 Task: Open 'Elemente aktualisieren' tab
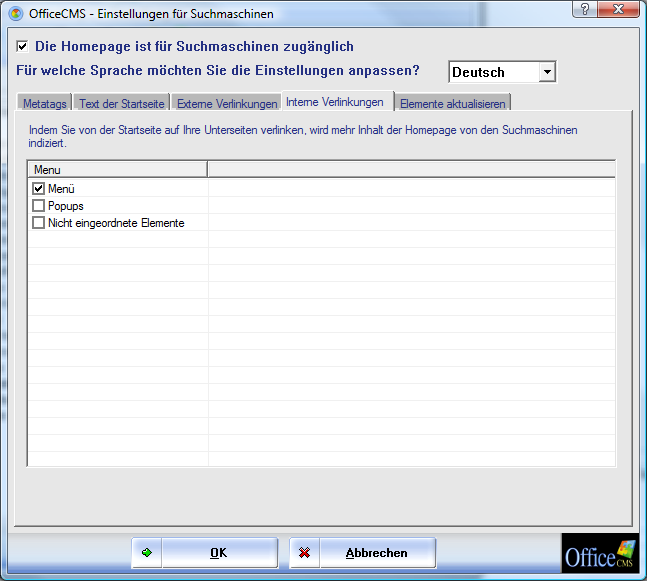click(453, 103)
